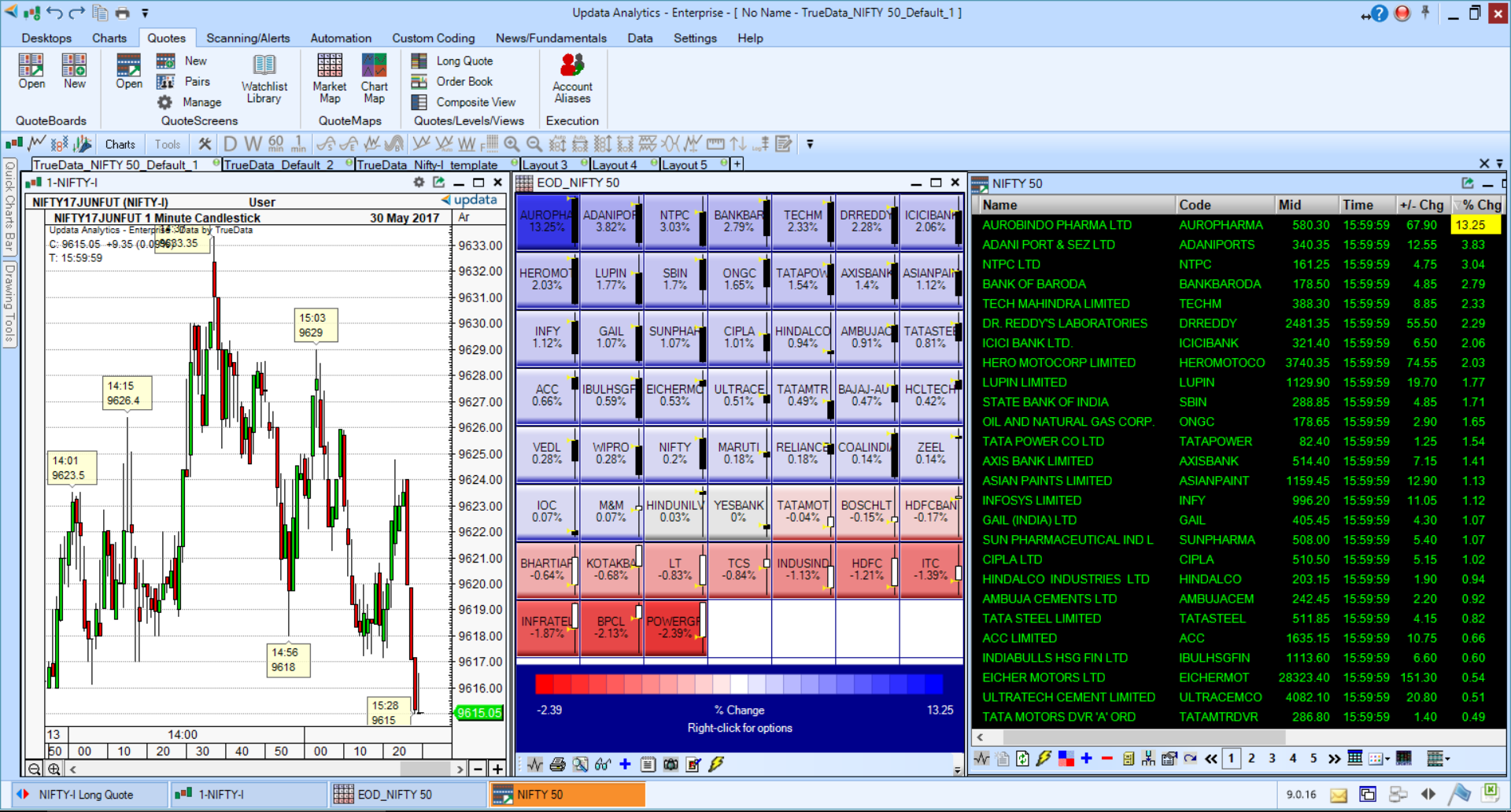
Task: Open the Order Book
Action: (453, 81)
